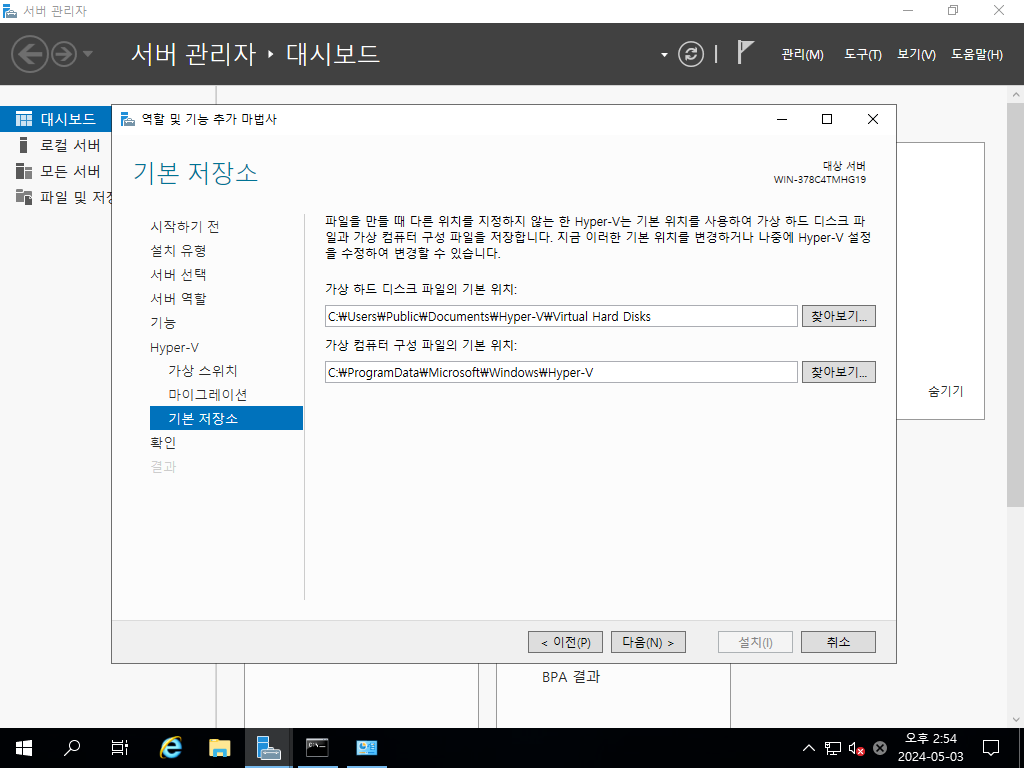Go to 확인 wizard step
The height and width of the screenshot is (768, 1024).
point(163,442)
